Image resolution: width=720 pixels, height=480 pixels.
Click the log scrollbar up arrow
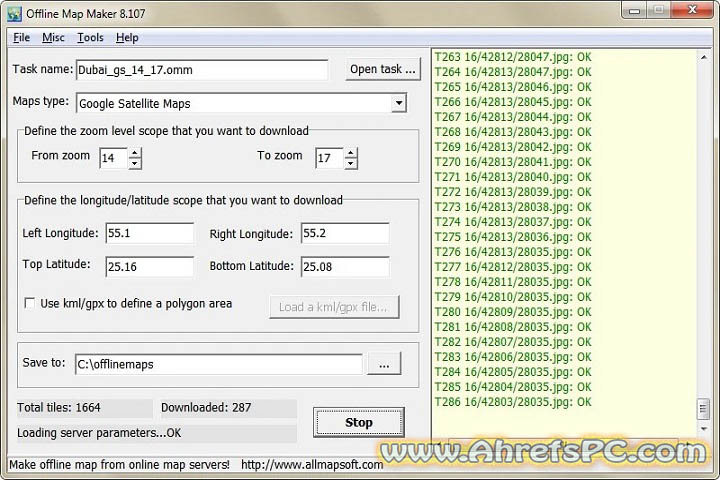703,57
